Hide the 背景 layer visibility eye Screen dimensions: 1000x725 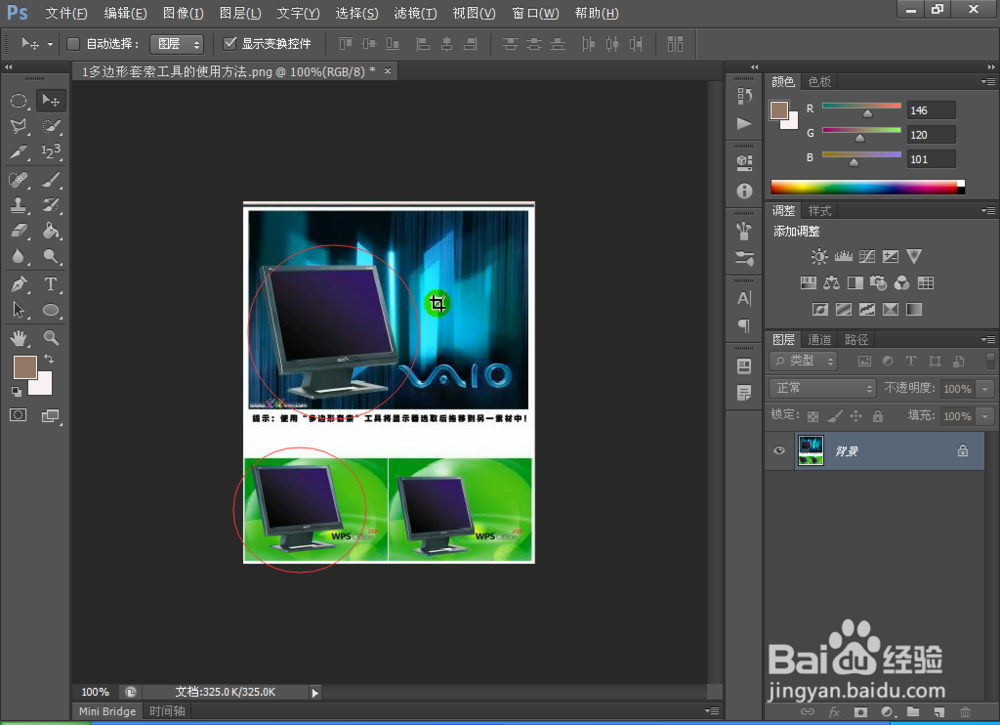[779, 451]
